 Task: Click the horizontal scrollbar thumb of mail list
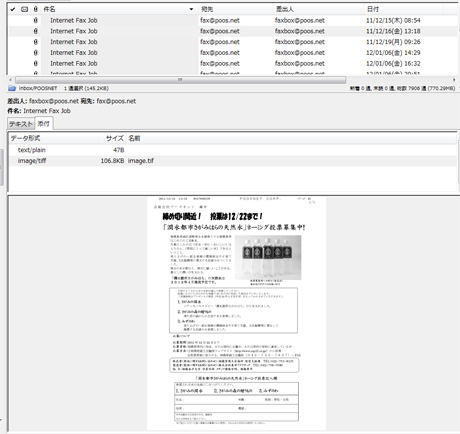tap(180, 80)
